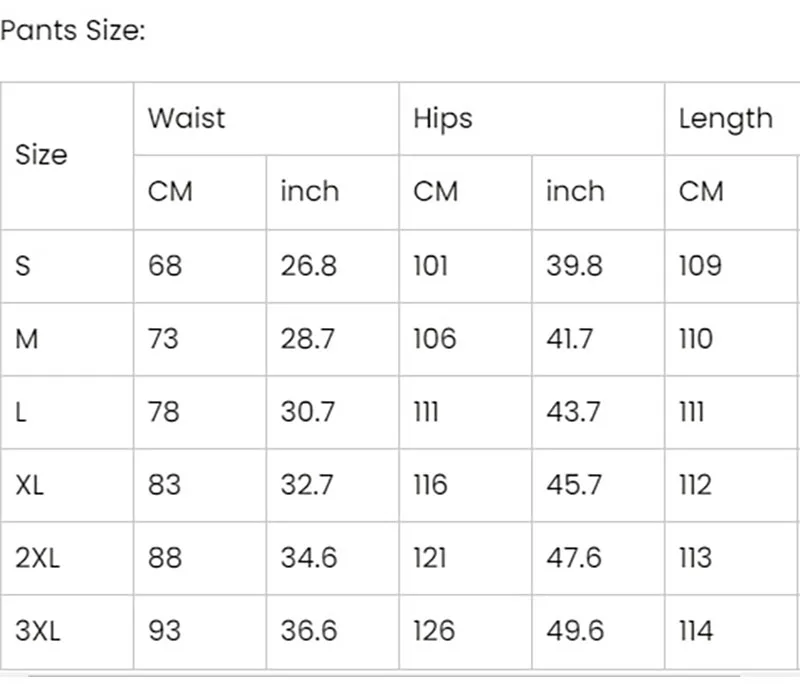800x687 pixels.
Task: Click waist value 68 for size S
Action: click(199, 266)
